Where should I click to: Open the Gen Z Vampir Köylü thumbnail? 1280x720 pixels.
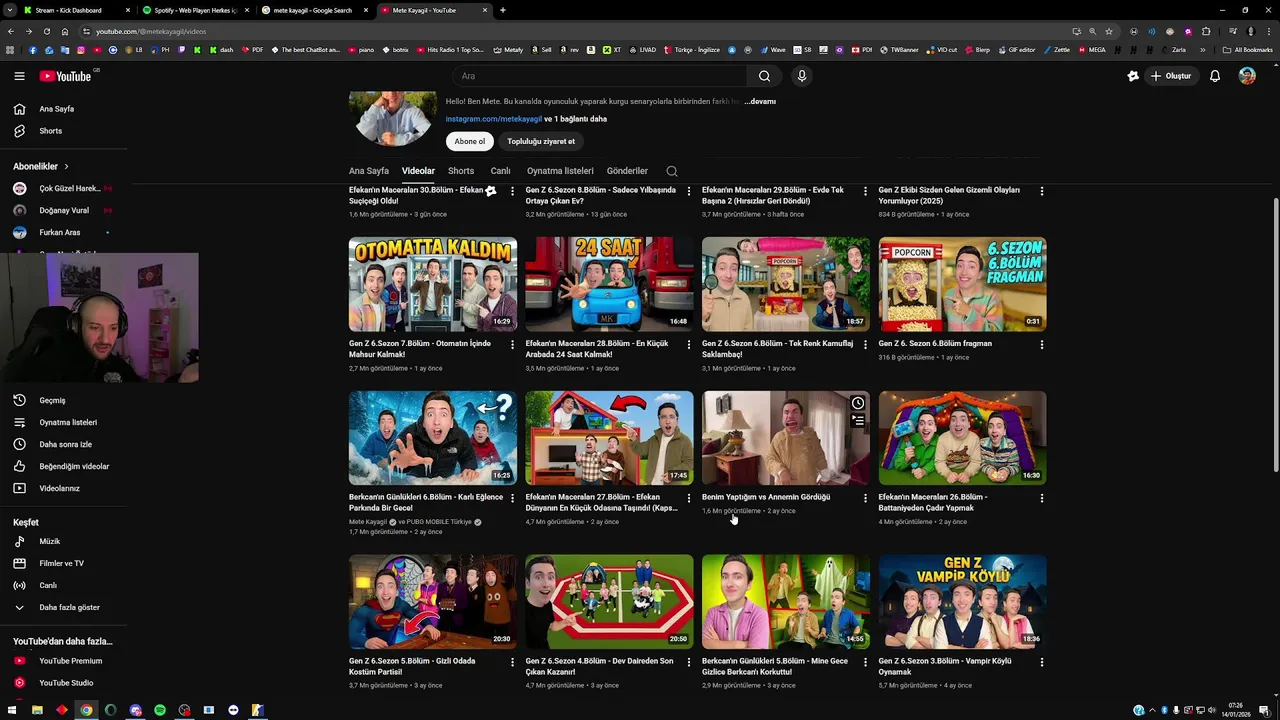pos(962,601)
